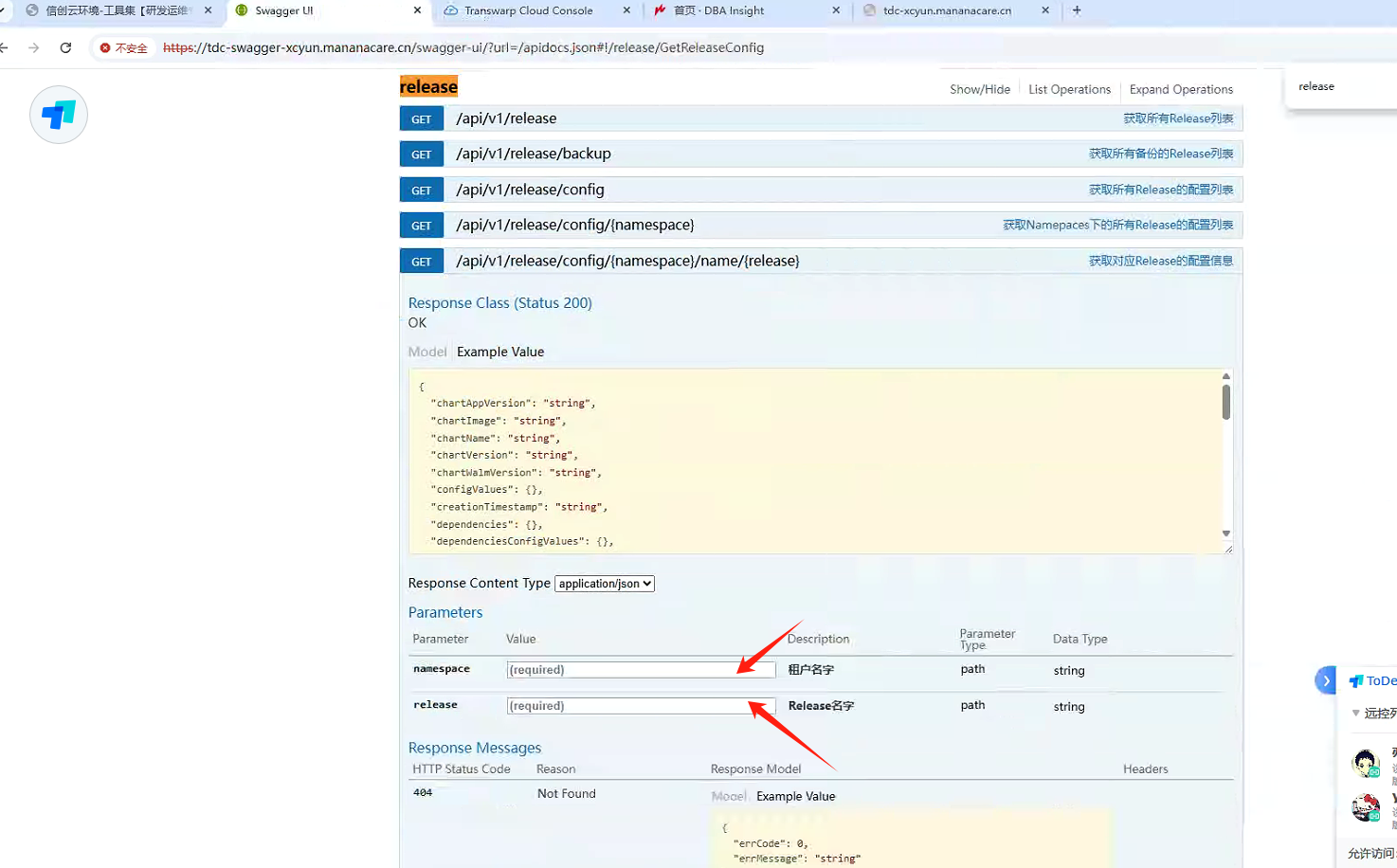Click the new tab plus icon
This screenshot has width=1397, height=868.
[1077, 10]
